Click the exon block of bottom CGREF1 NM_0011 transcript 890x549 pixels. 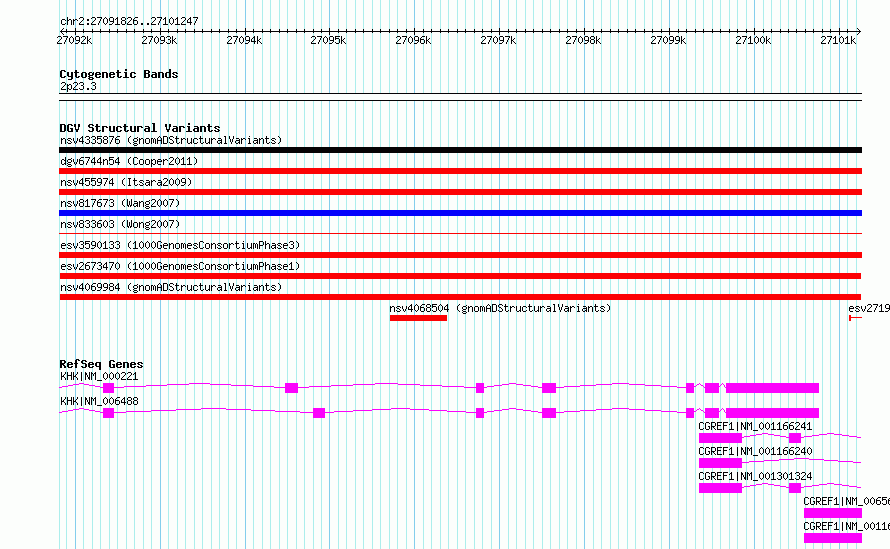pos(833,538)
